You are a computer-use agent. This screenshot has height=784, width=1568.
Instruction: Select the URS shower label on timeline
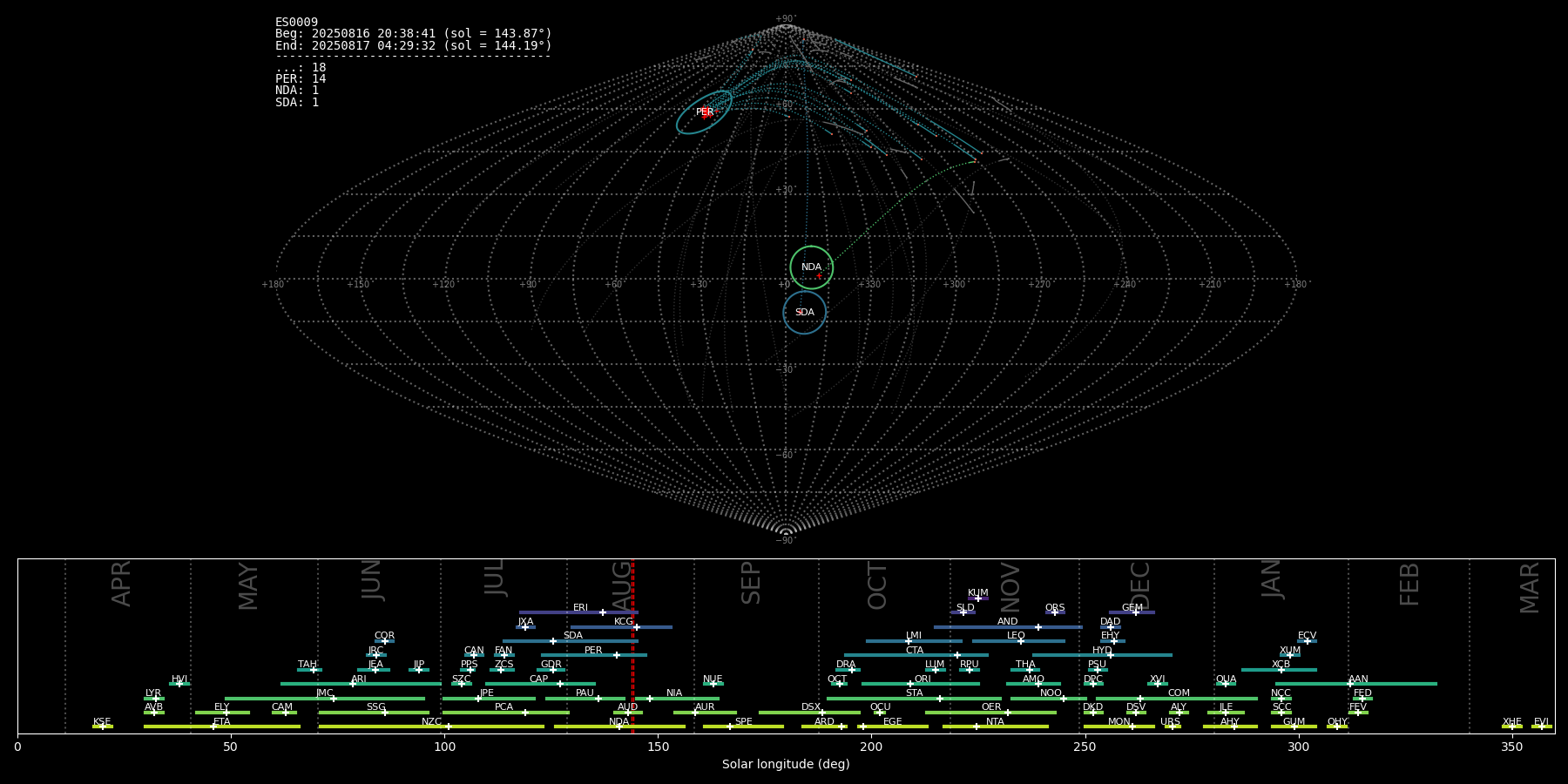(x=1170, y=722)
